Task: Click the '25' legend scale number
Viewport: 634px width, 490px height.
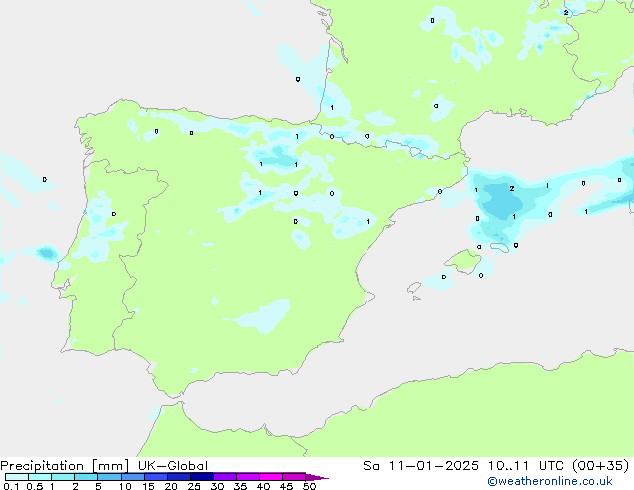Action: click(194, 486)
